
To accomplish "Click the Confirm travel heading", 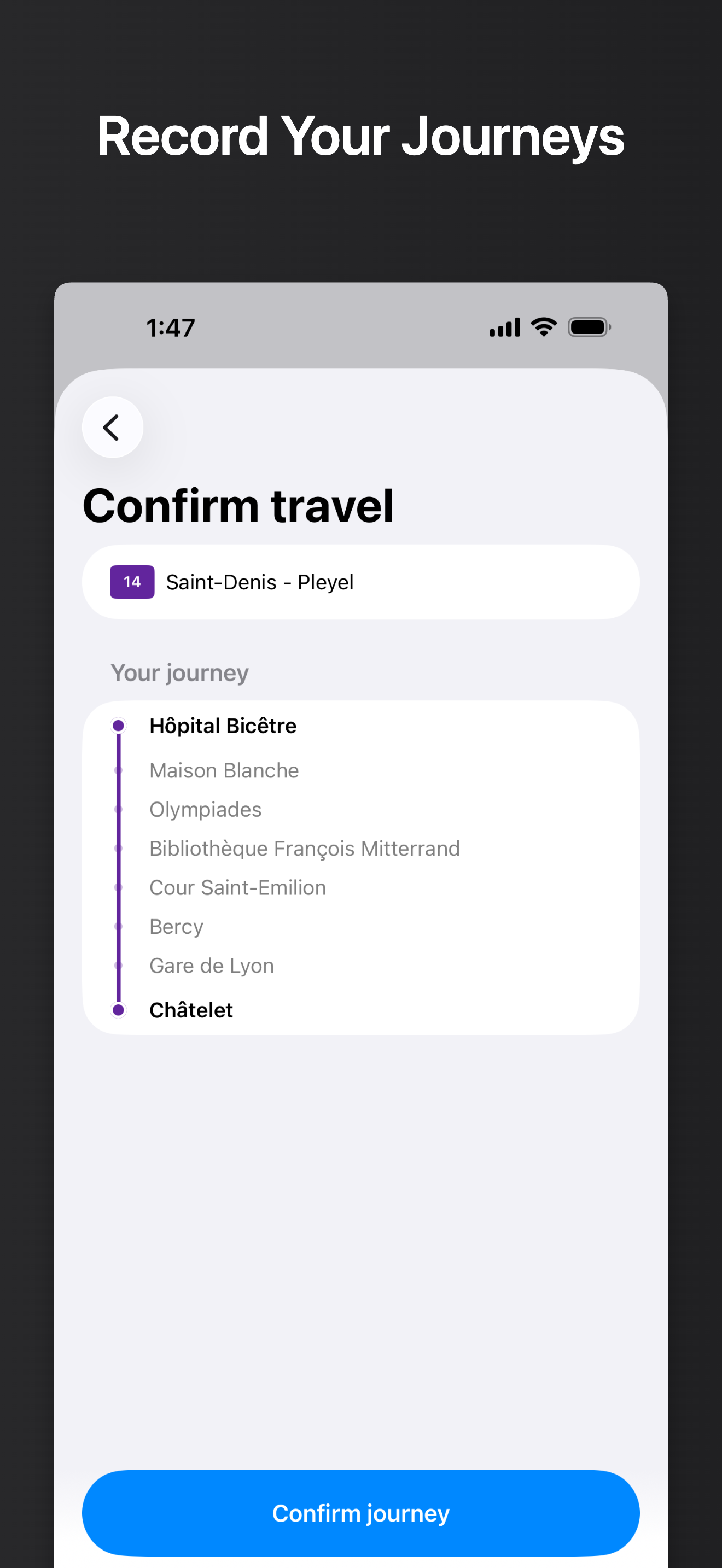I will tap(238, 505).
